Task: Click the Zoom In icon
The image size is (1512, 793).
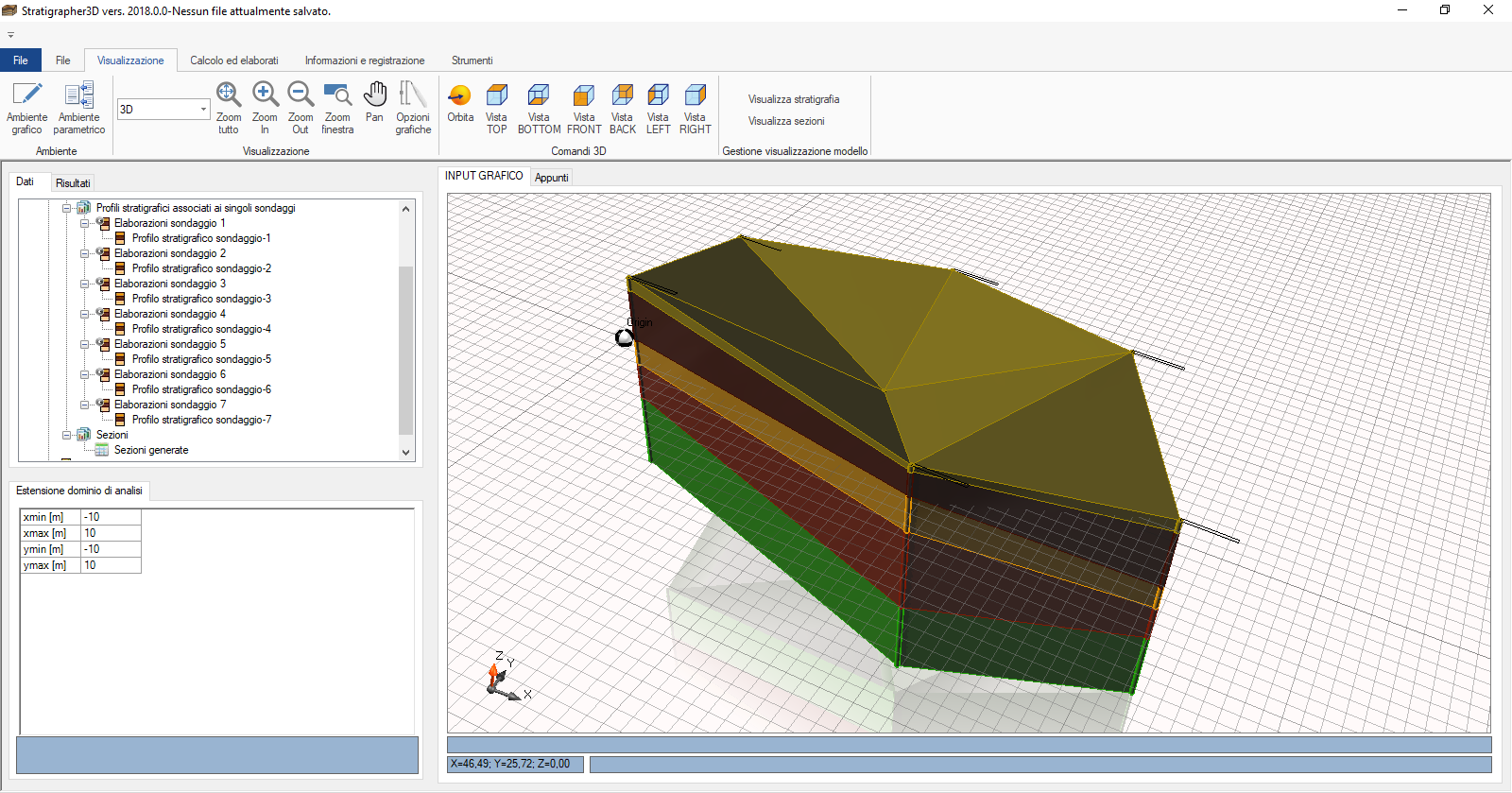Action: coord(265,108)
